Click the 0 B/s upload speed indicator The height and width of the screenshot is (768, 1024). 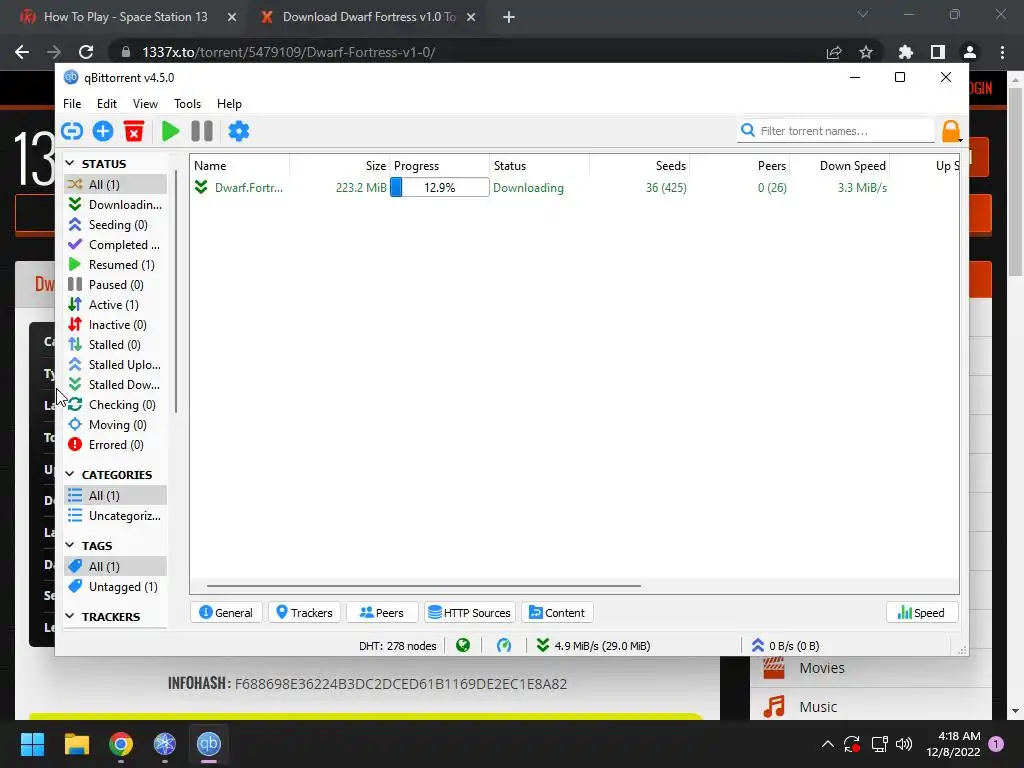click(x=785, y=646)
